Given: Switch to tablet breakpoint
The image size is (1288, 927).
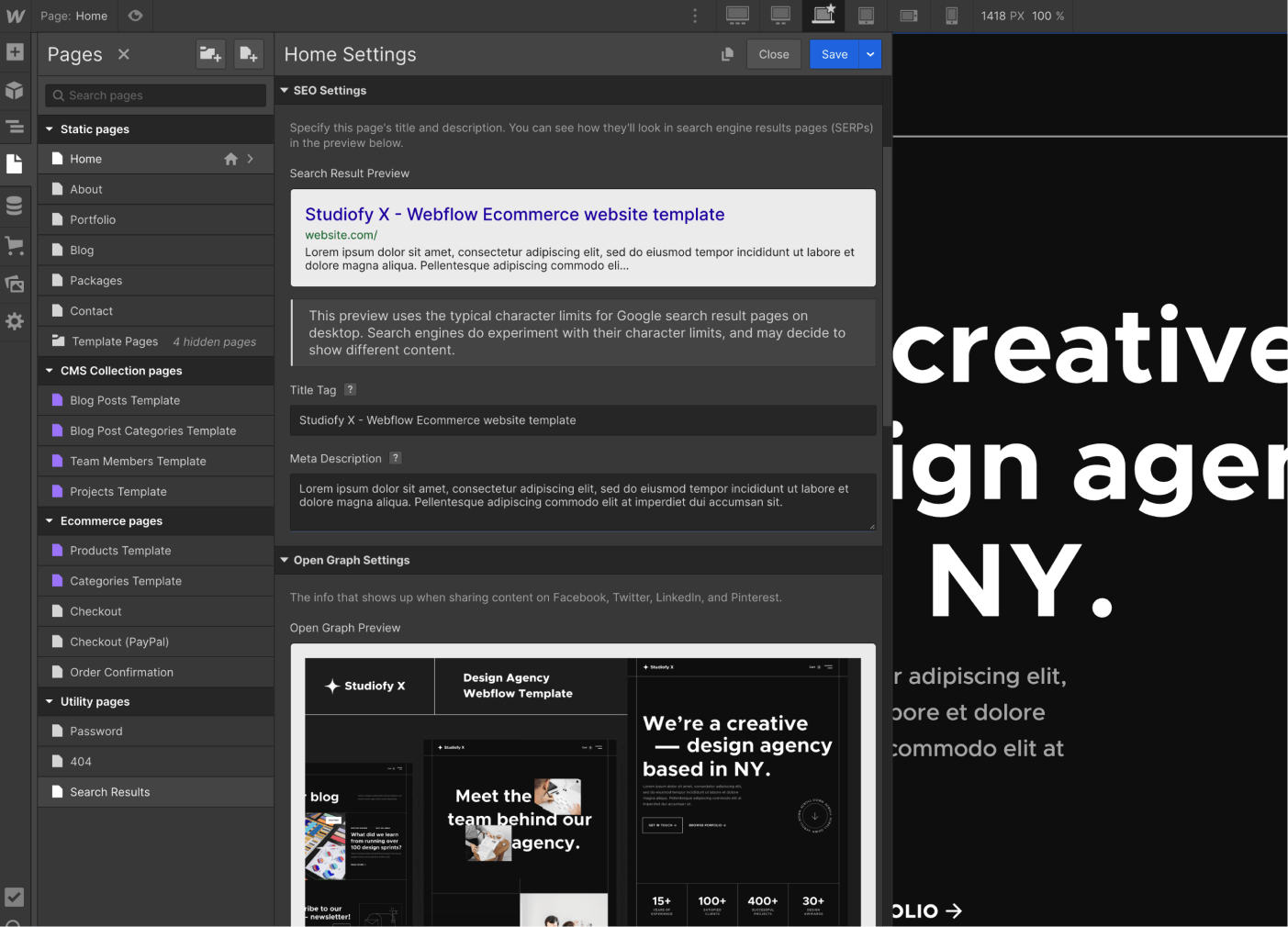Looking at the screenshot, I should click(866, 16).
